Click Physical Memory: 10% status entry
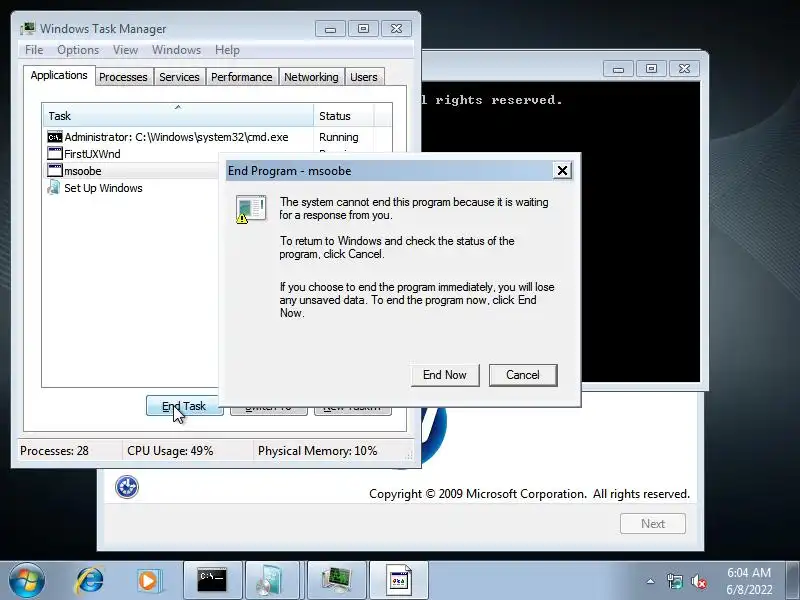This screenshot has height=600, width=800. point(317,451)
